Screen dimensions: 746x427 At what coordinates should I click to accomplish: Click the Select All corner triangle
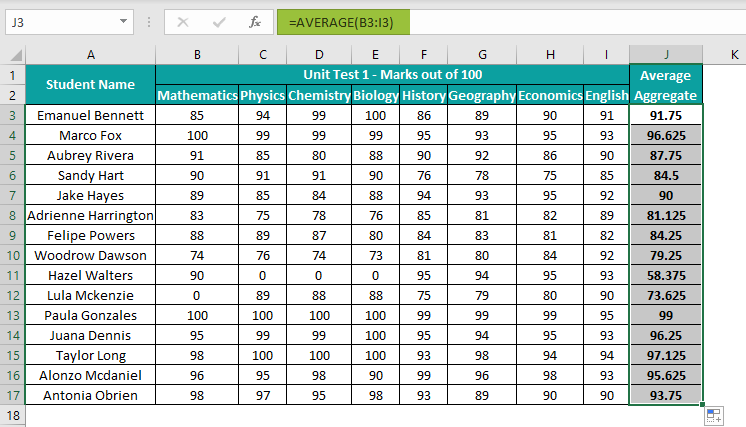(16, 55)
